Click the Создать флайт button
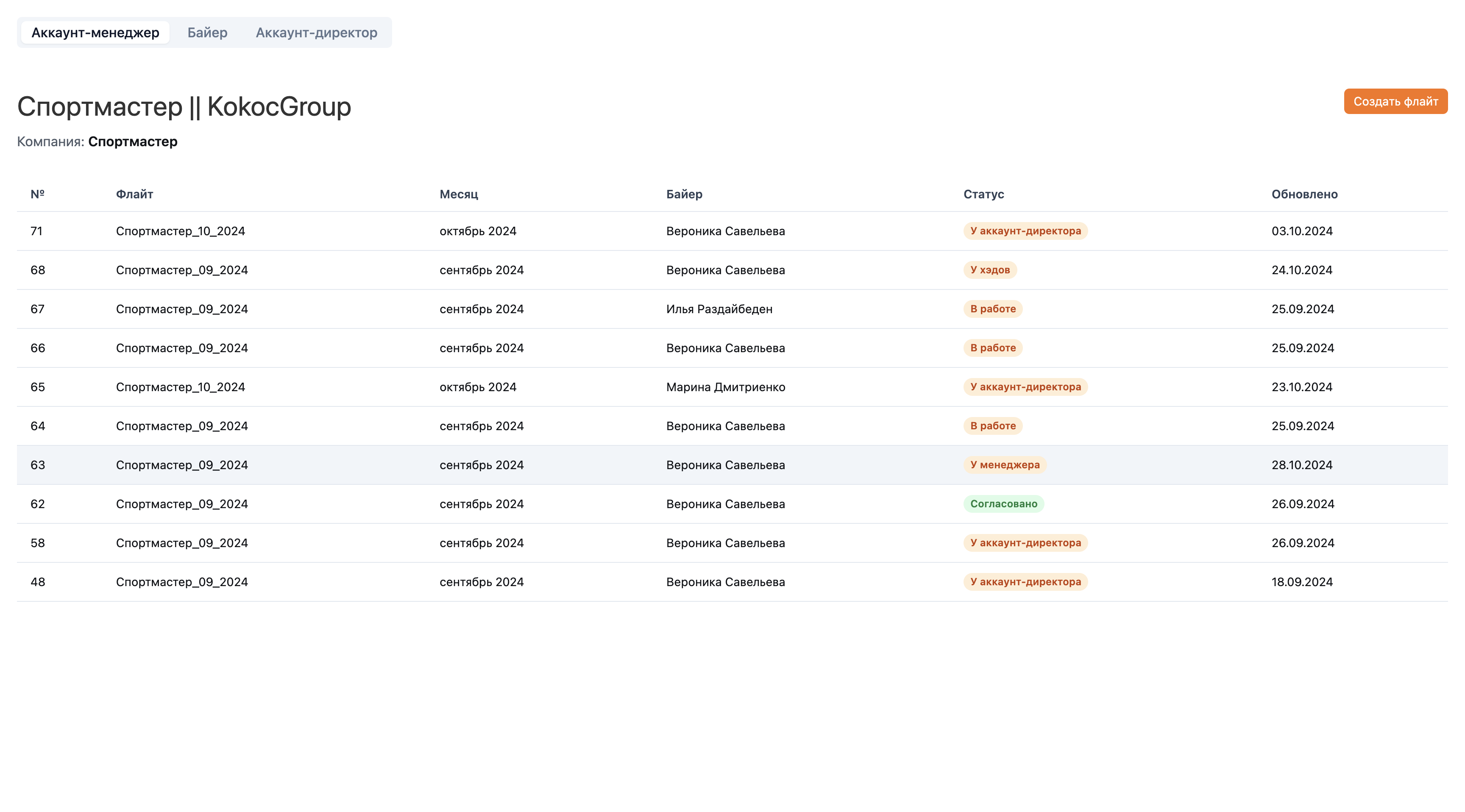 click(1395, 101)
